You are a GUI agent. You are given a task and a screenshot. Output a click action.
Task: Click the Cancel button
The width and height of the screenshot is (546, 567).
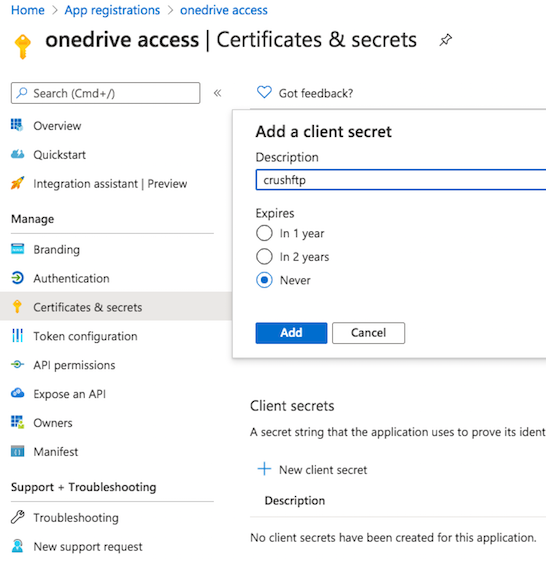point(368,333)
